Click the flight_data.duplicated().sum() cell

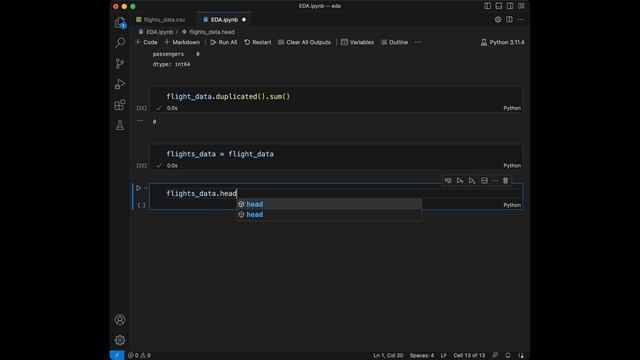(336, 96)
